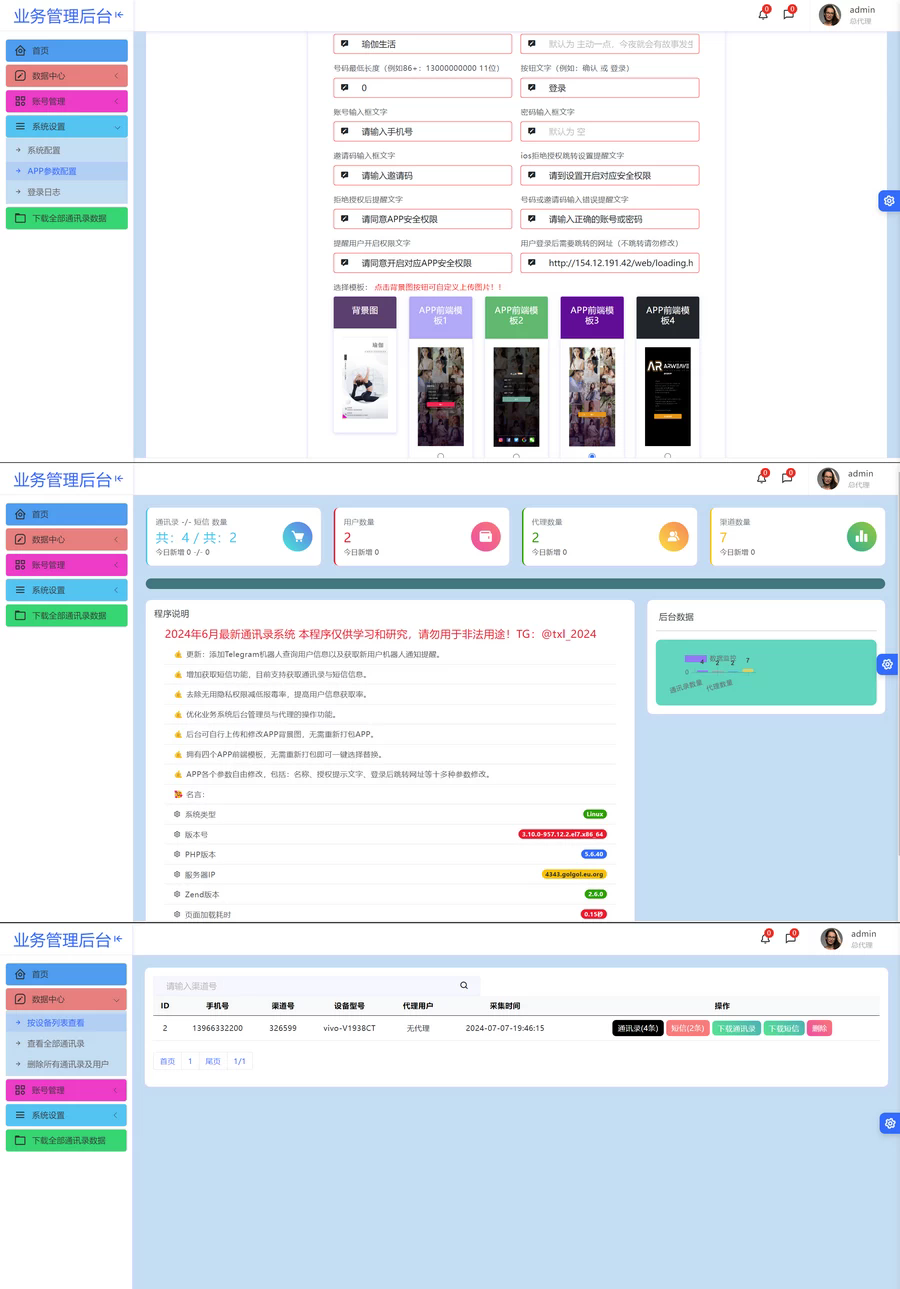Go to 尾页 in the pagination

tap(213, 1061)
